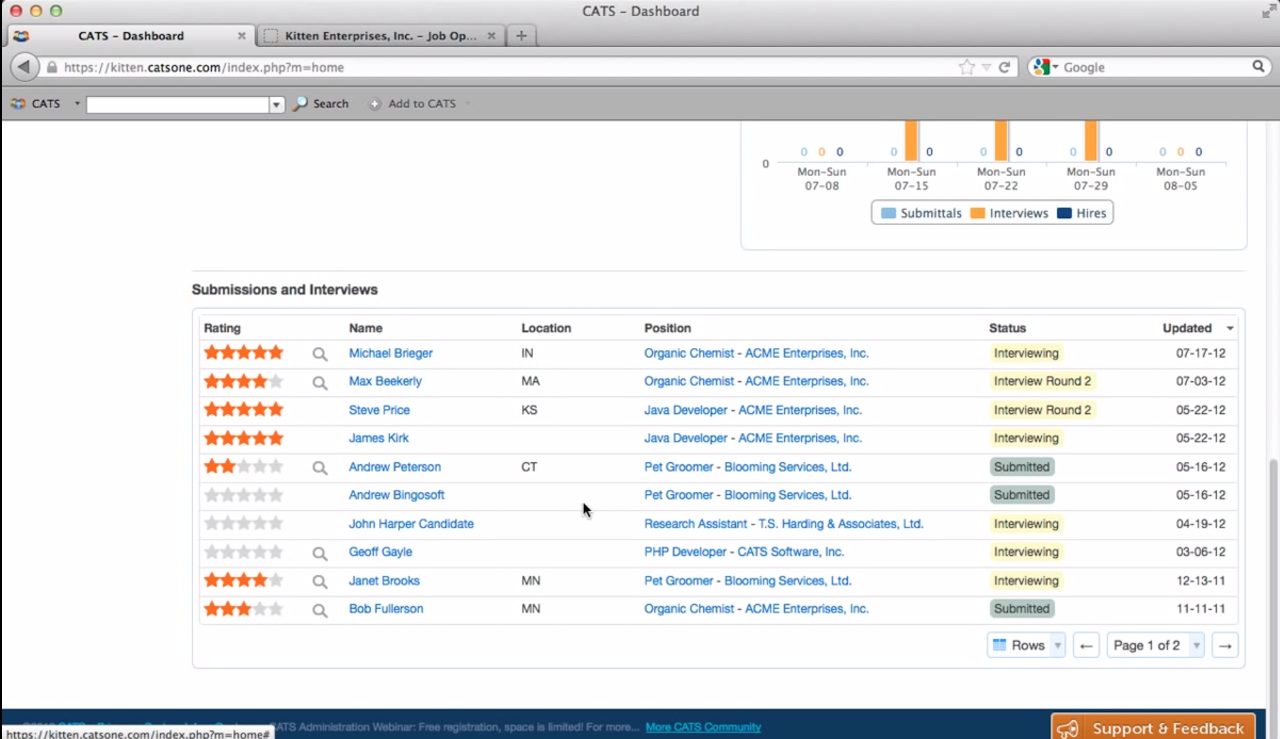1280x739 pixels.
Task: Toggle the bookmark star in the address bar
Action: [966, 67]
